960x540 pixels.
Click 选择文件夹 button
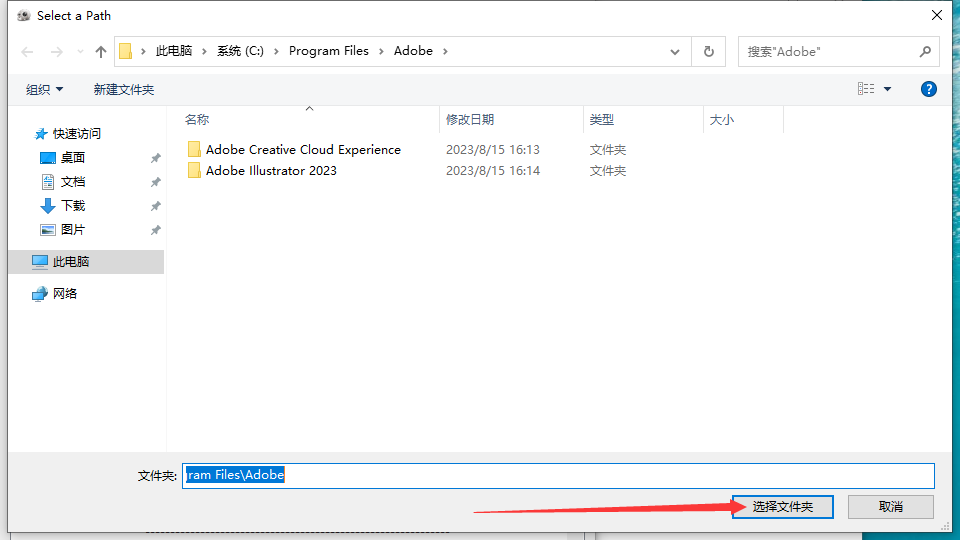[x=782, y=507]
